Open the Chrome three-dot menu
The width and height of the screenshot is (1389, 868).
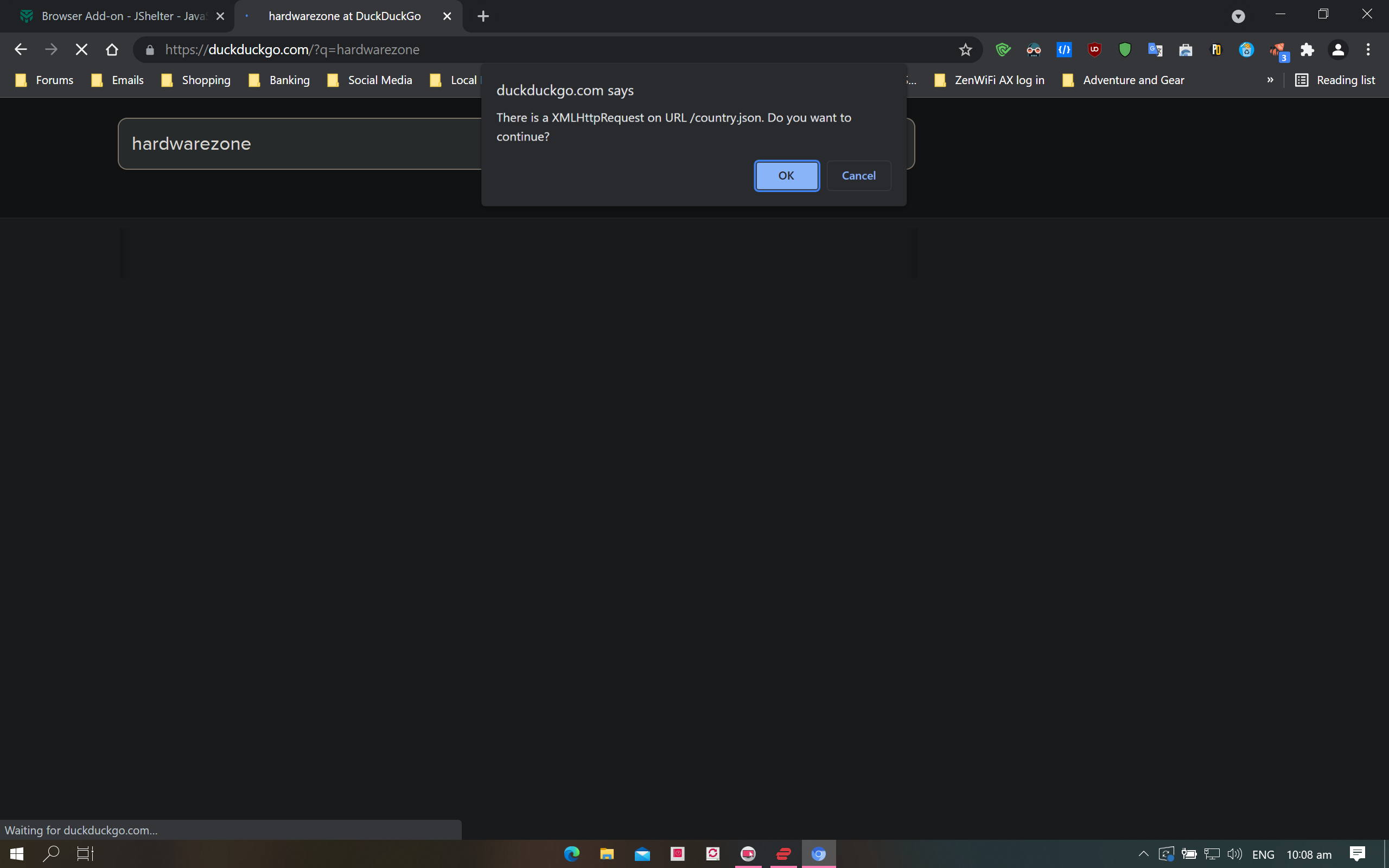[x=1368, y=50]
